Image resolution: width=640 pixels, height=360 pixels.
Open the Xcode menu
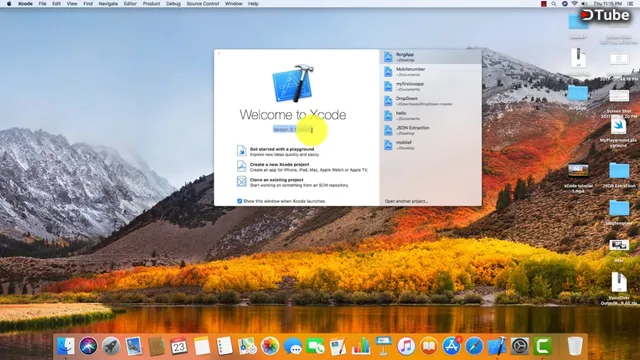[x=25, y=4]
